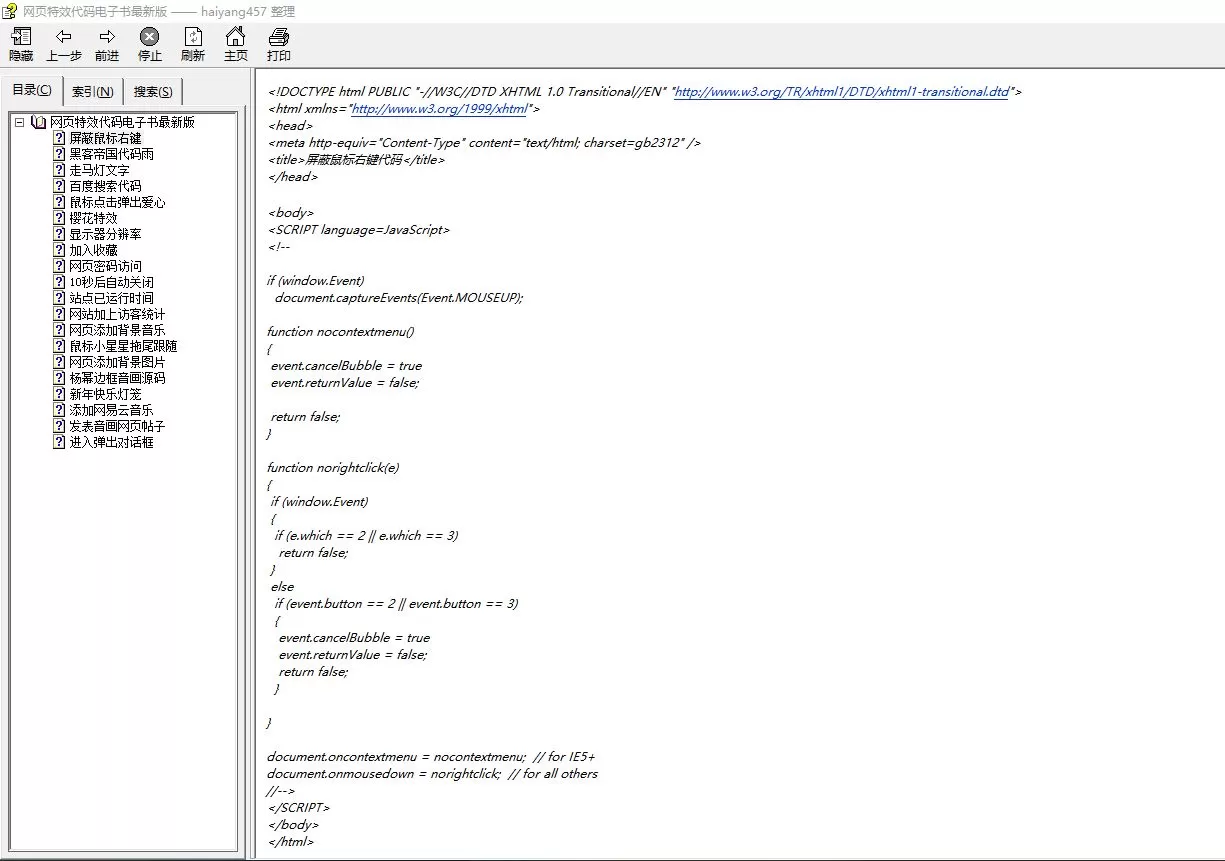
Task: Stop loading with the 停止 icon
Action: pyautogui.click(x=149, y=37)
